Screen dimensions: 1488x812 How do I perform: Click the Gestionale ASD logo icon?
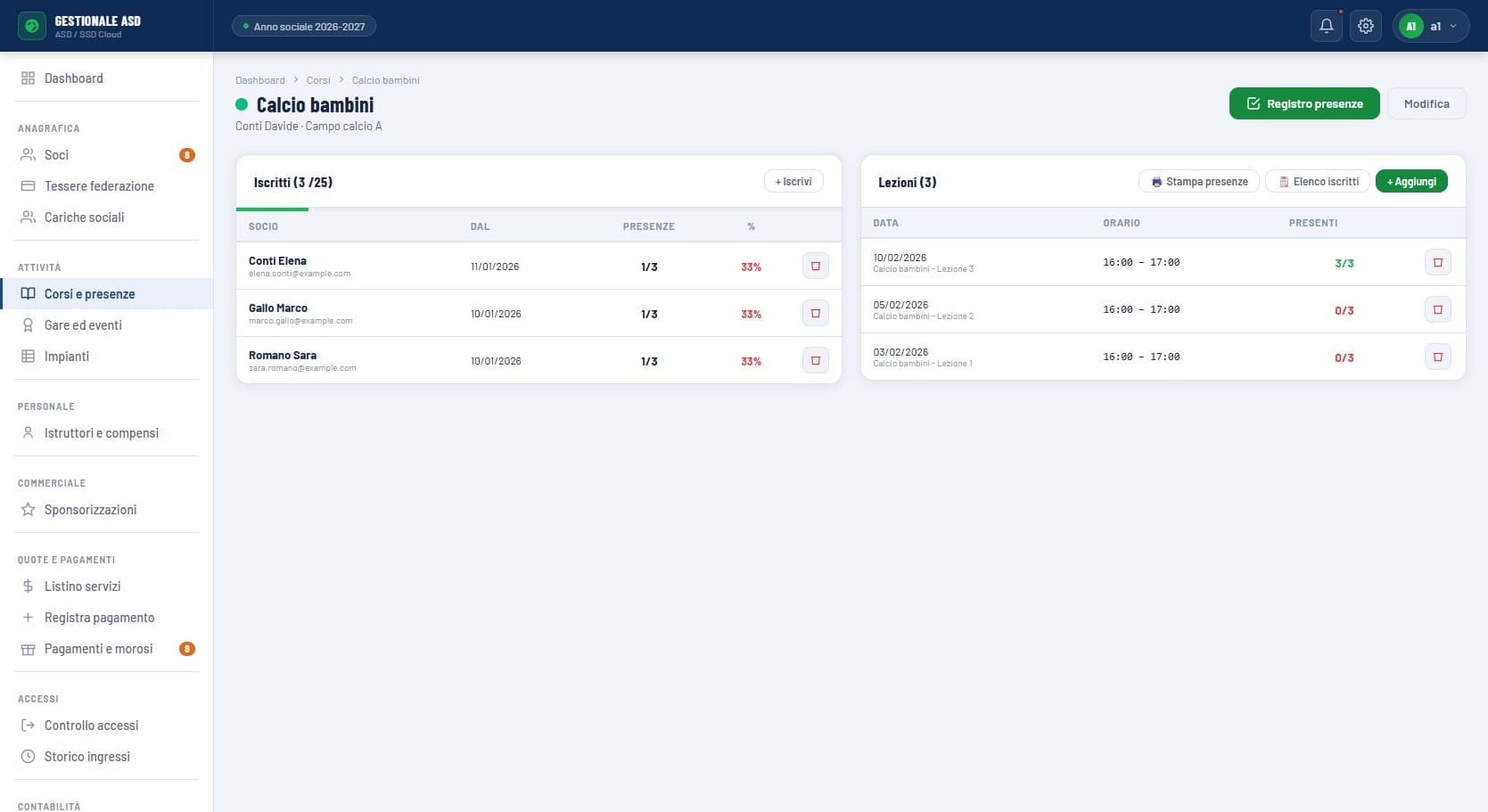point(32,26)
